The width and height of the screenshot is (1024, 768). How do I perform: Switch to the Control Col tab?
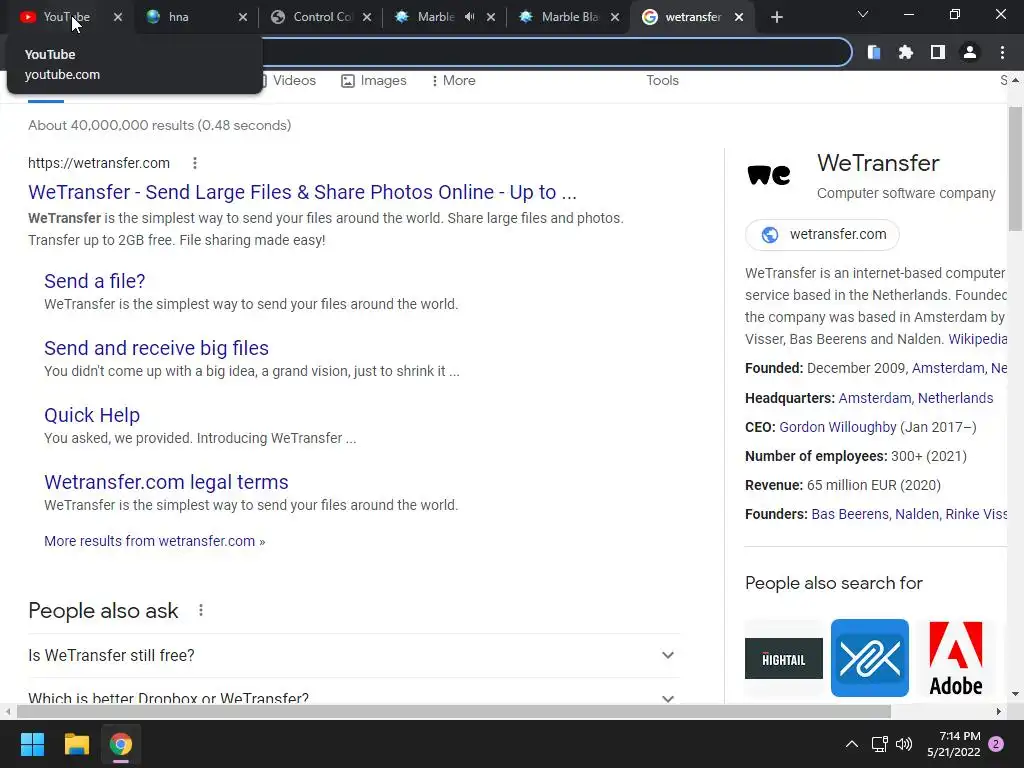pyautogui.click(x=322, y=17)
